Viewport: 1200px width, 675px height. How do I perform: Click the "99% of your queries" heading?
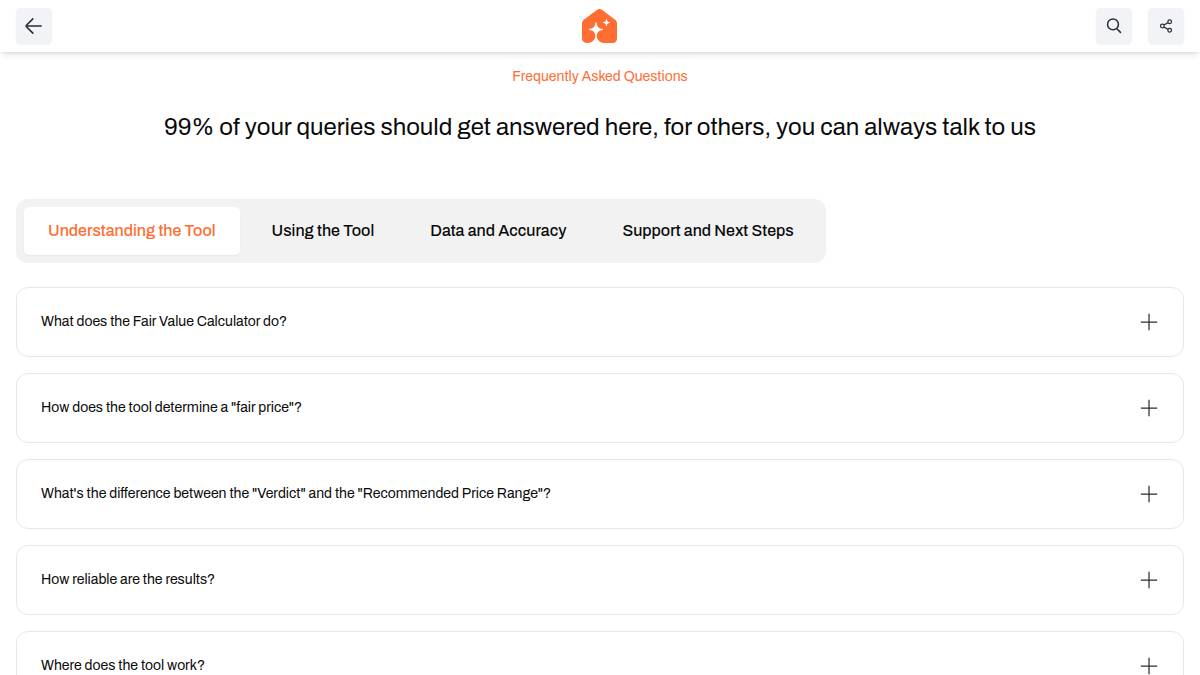point(600,127)
